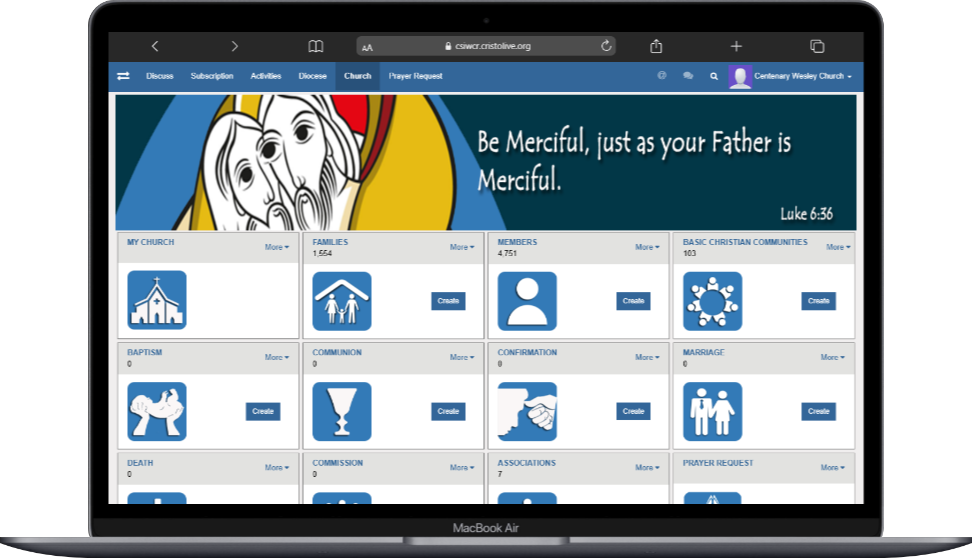Click the Baptism icon

point(156,411)
